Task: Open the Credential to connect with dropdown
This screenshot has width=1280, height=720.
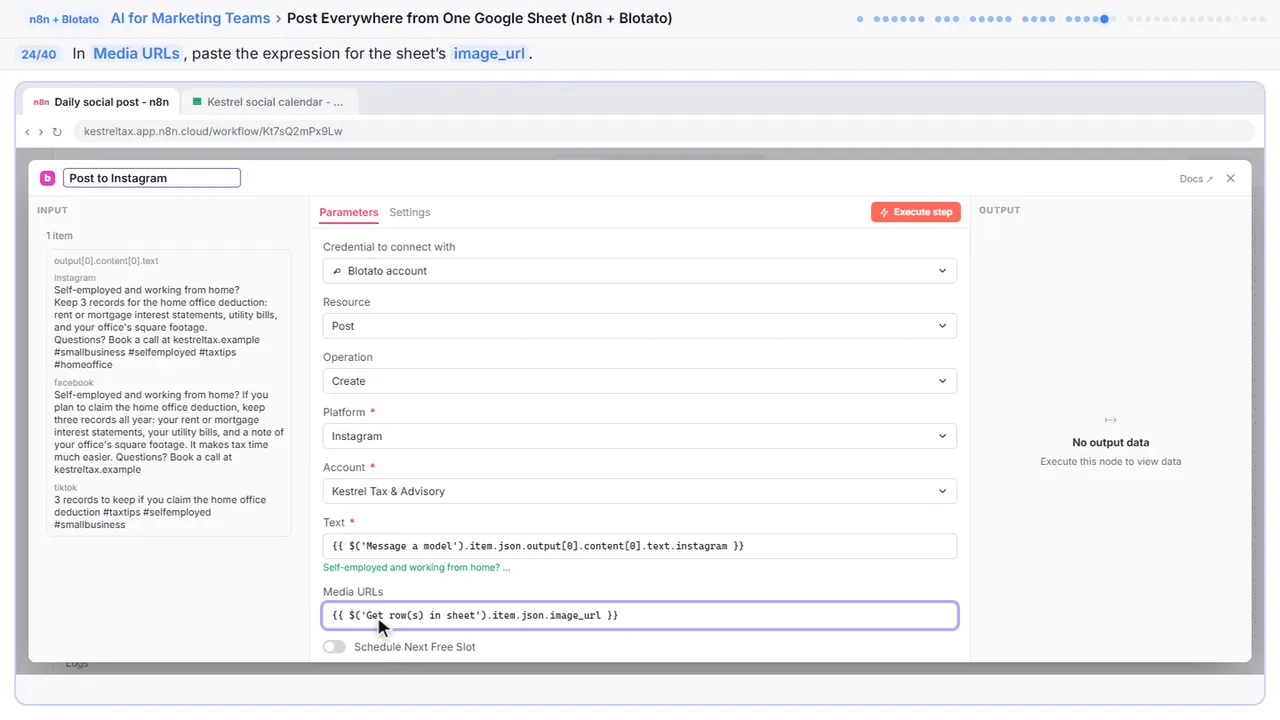Action: [x=640, y=271]
